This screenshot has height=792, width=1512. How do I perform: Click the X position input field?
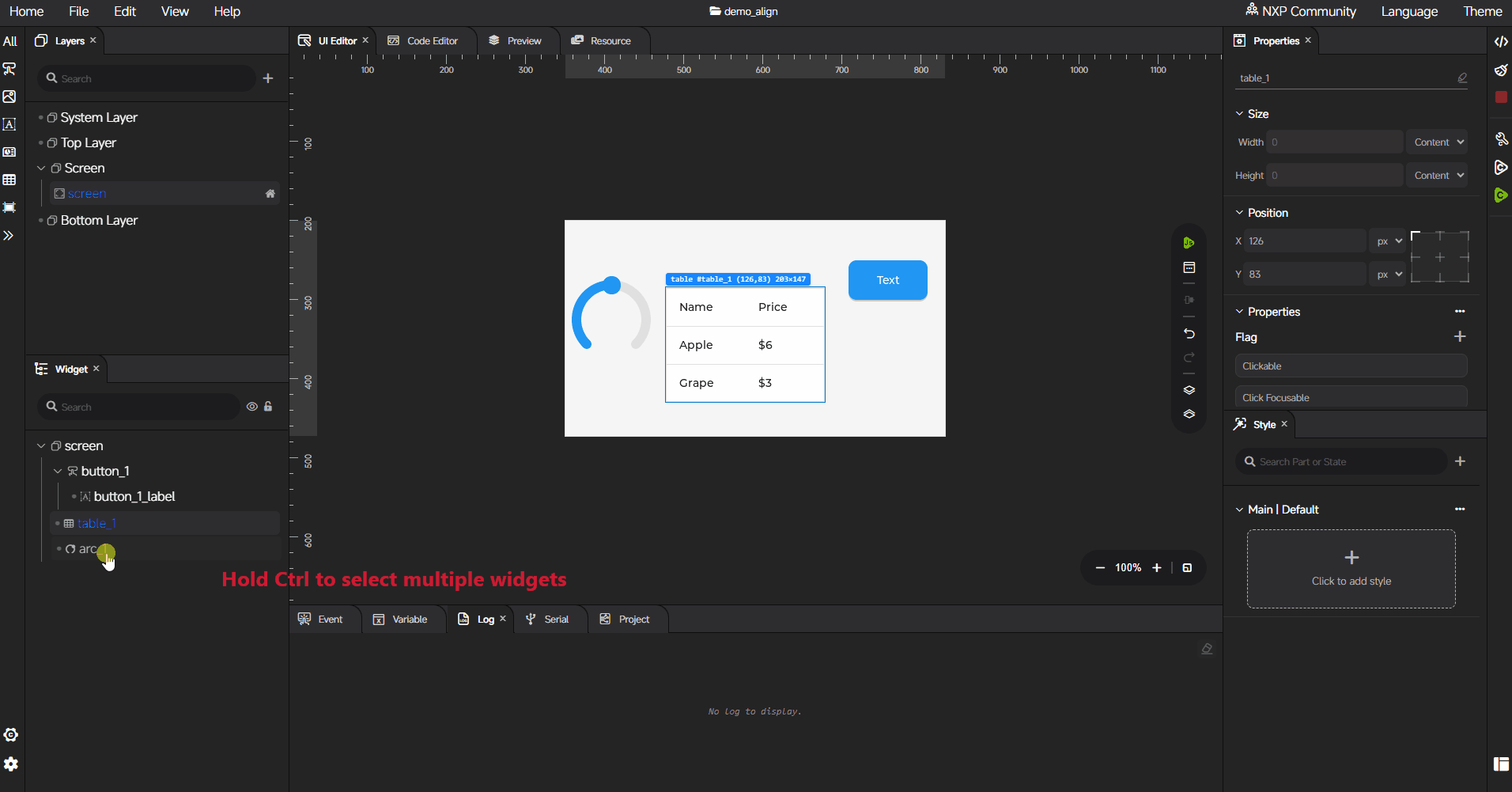pyautogui.click(x=1305, y=241)
